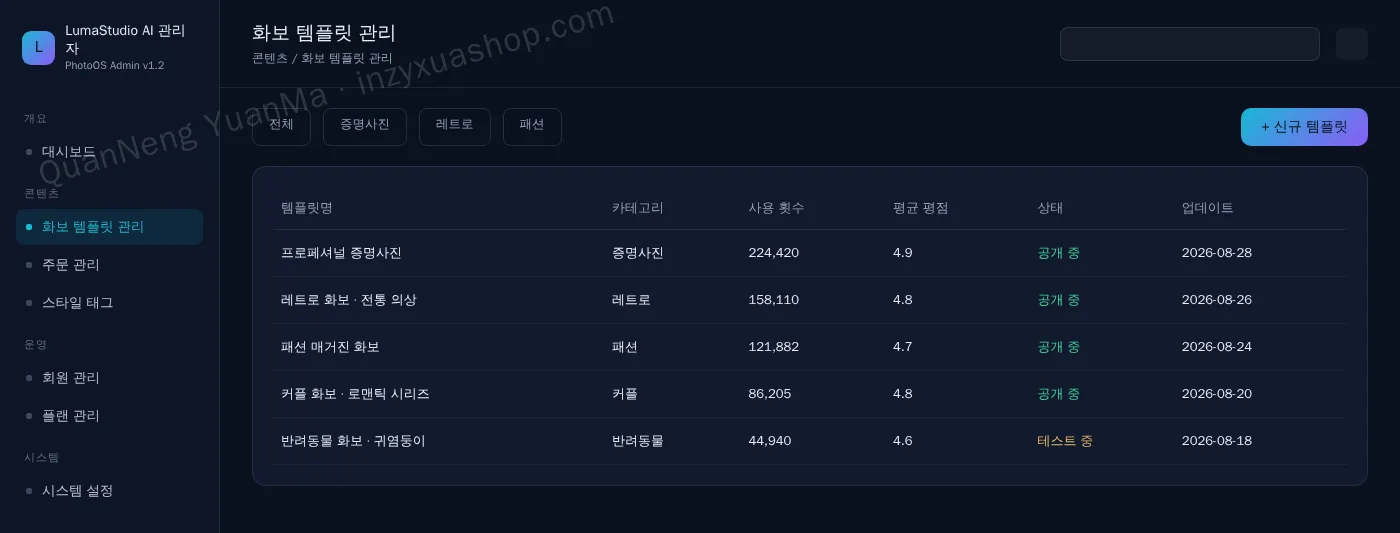
Task: Select the 화보 템플릿 관리 sidebar item
Action: 109,227
